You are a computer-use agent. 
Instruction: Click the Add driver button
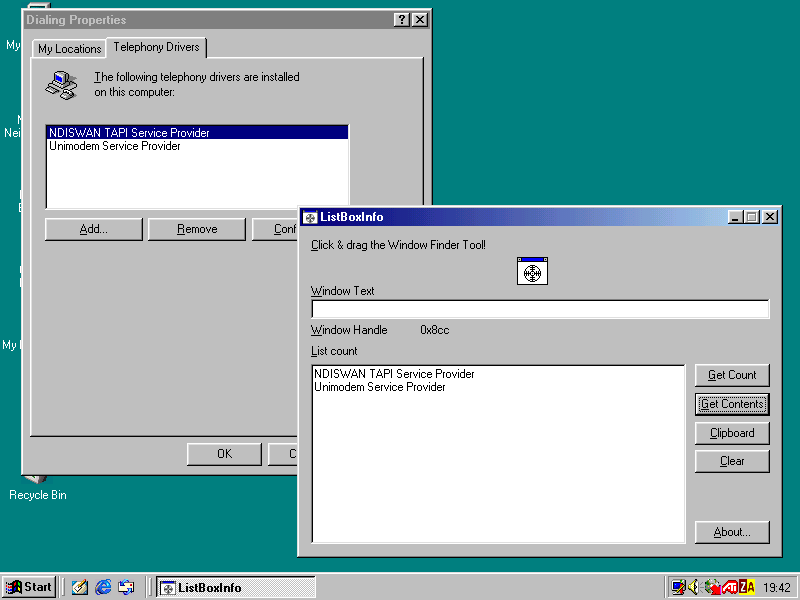94,229
